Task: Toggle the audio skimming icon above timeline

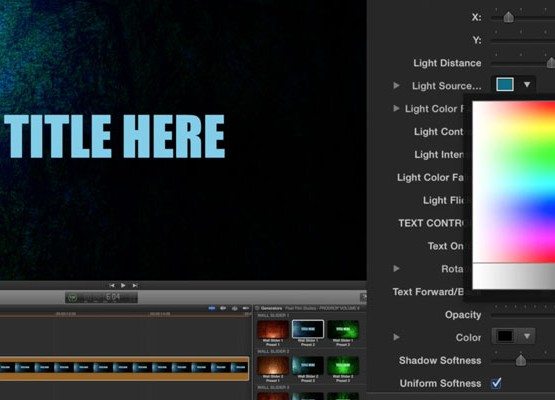Action: pos(223,308)
